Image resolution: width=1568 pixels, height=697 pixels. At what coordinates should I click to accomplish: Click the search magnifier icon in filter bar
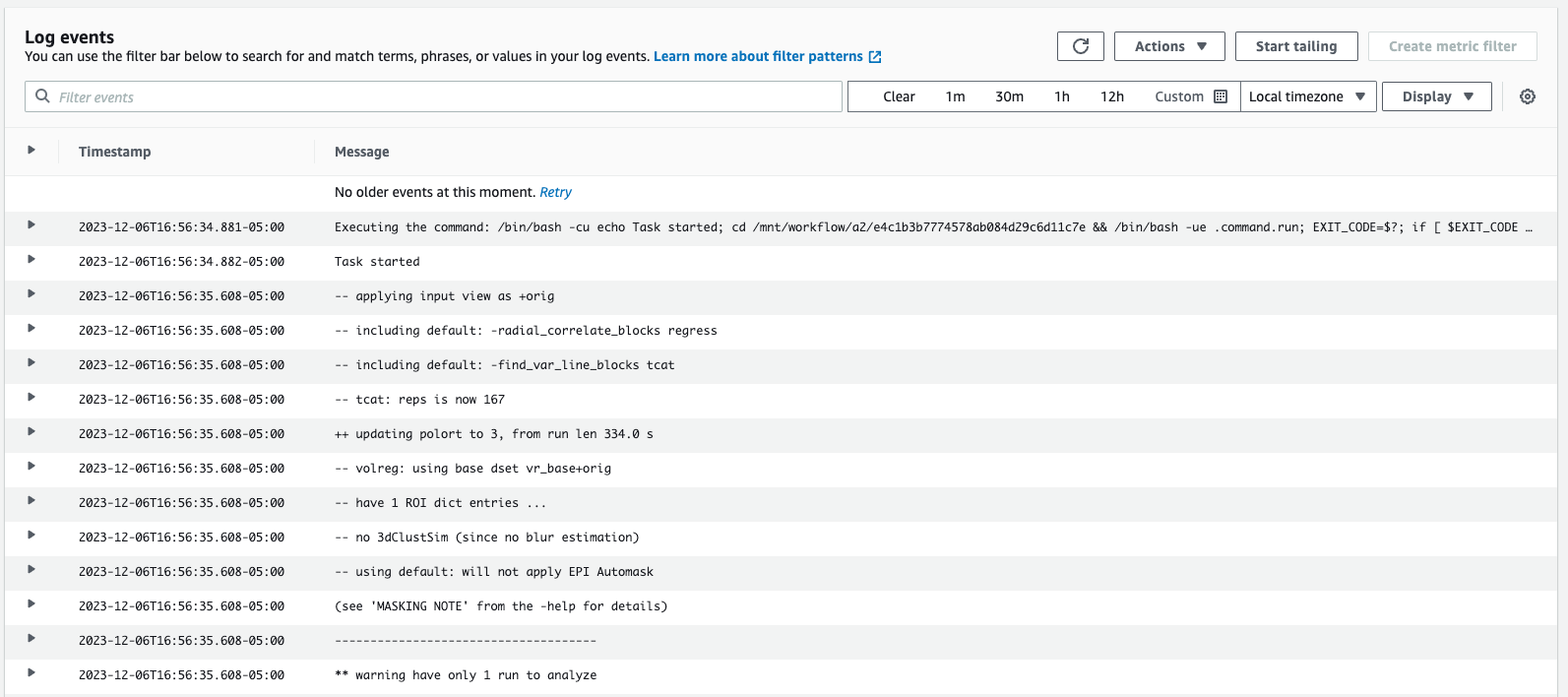[42, 96]
